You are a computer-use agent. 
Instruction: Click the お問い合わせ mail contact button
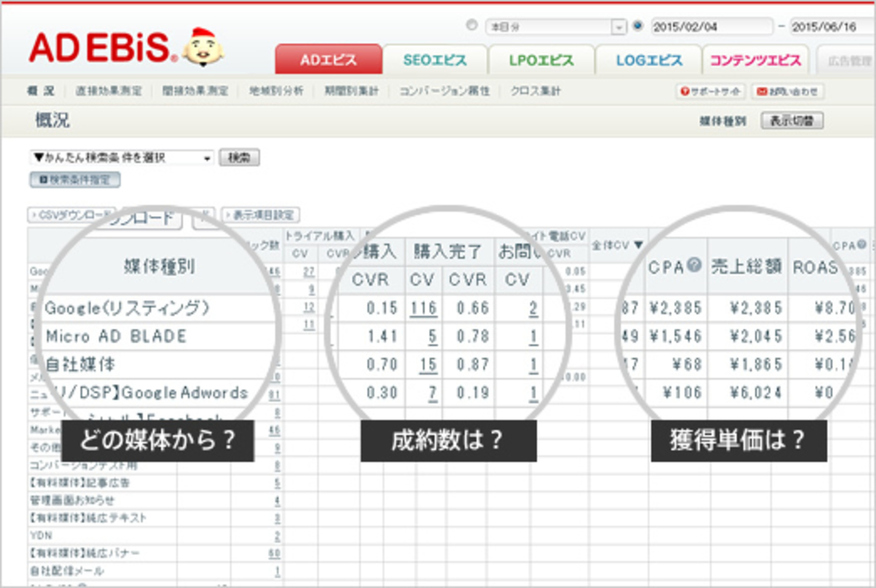pos(759,91)
